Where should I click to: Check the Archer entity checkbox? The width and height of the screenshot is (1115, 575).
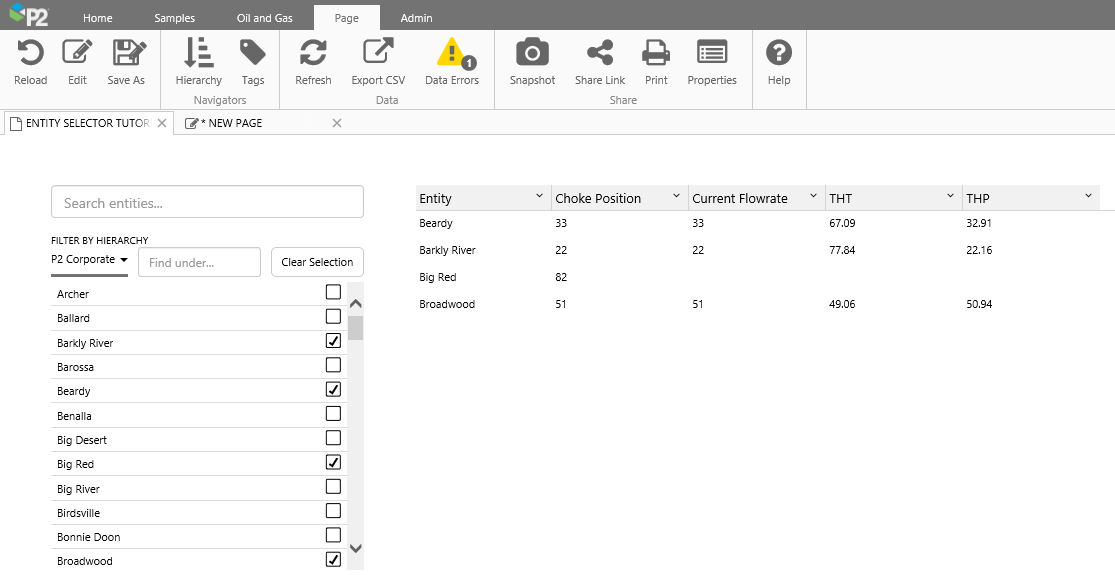(x=333, y=293)
